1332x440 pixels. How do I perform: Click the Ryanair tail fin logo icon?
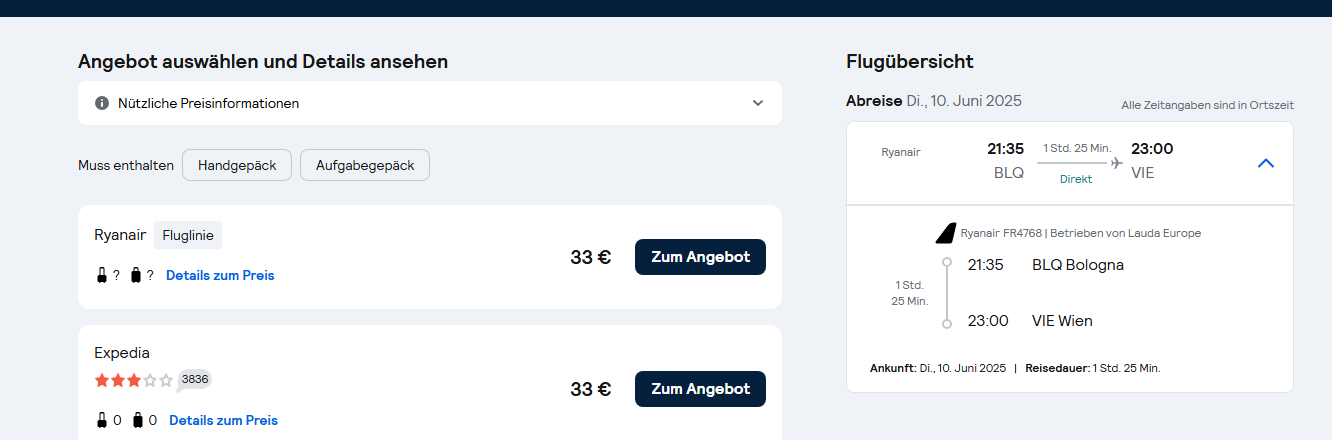pos(945,233)
